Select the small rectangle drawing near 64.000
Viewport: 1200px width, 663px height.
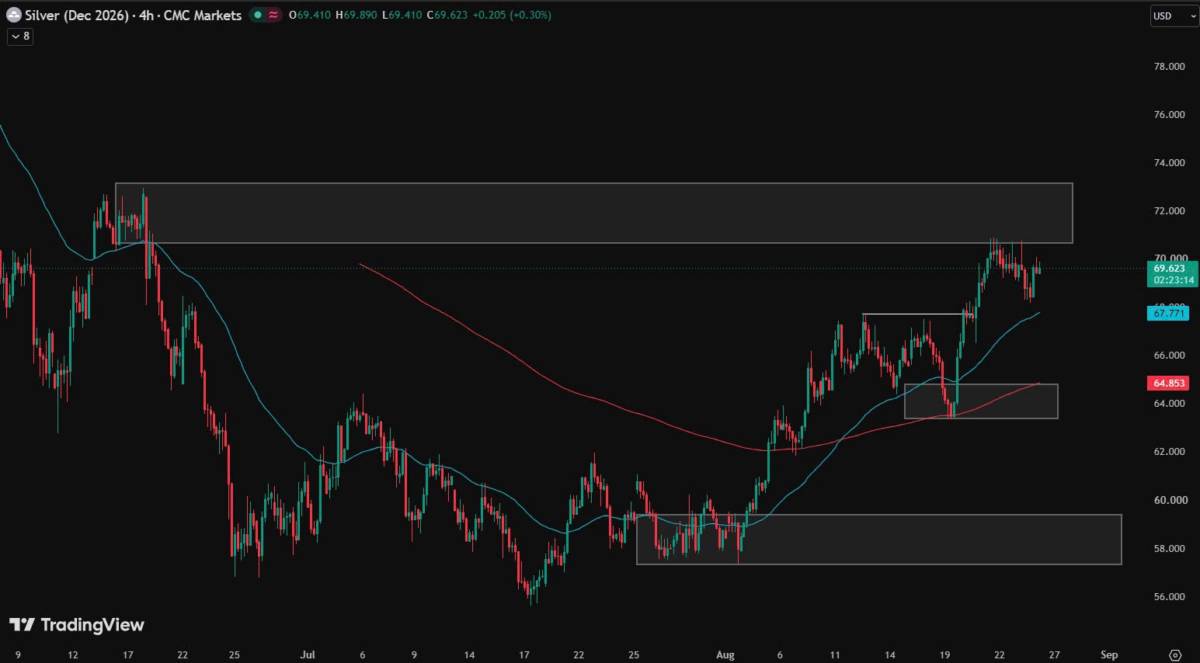[x=981, y=401]
